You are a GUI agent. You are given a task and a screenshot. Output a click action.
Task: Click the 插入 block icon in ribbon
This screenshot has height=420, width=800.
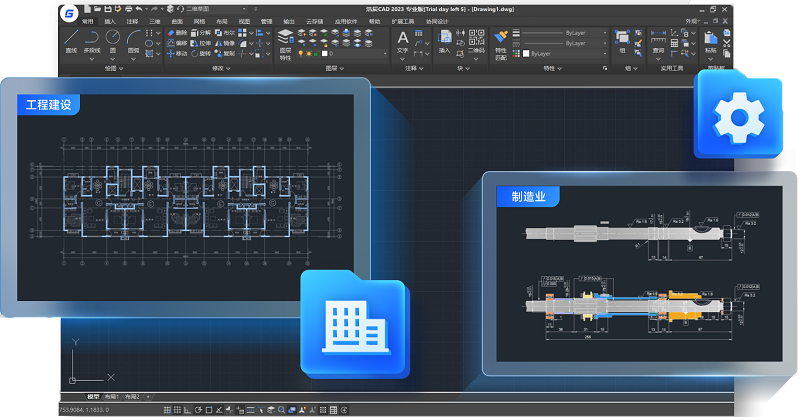coord(444,38)
